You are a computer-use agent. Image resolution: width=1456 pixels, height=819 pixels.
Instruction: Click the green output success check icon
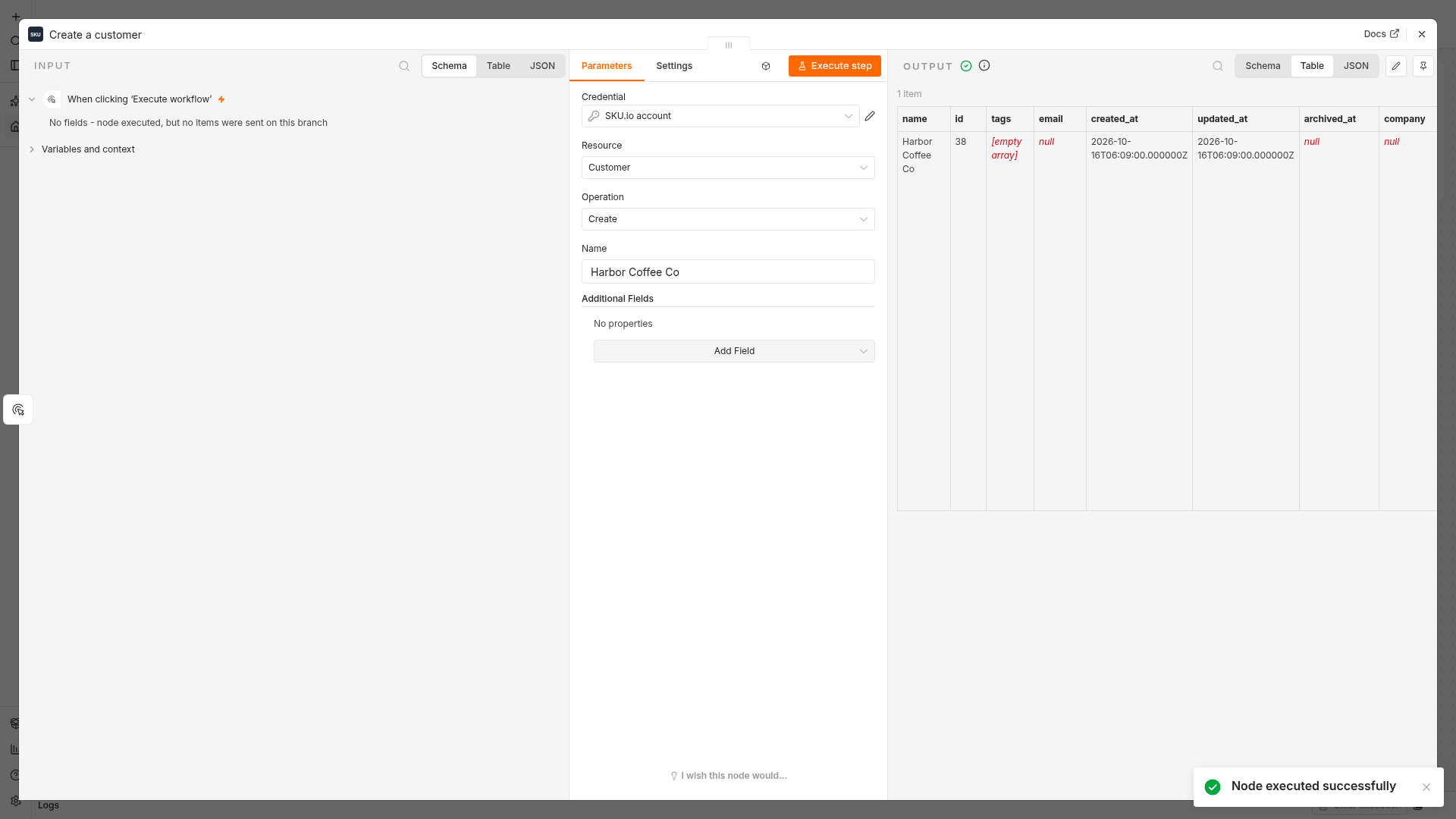click(x=966, y=66)
